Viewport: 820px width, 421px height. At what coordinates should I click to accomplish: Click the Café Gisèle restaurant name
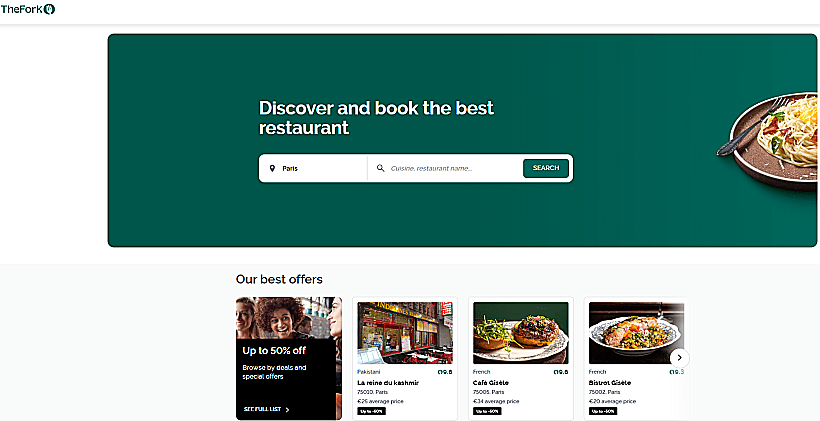click(x=491, y=383)
